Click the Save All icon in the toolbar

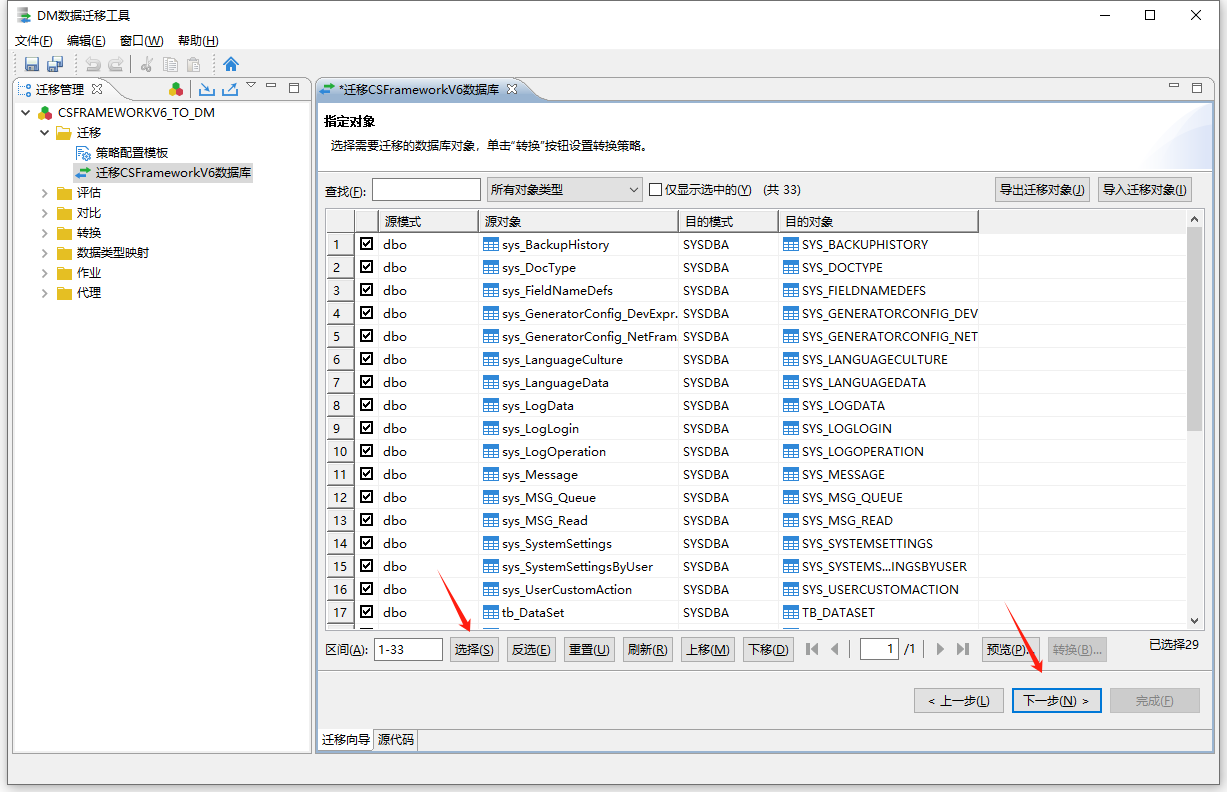click(x=55, y=64)
